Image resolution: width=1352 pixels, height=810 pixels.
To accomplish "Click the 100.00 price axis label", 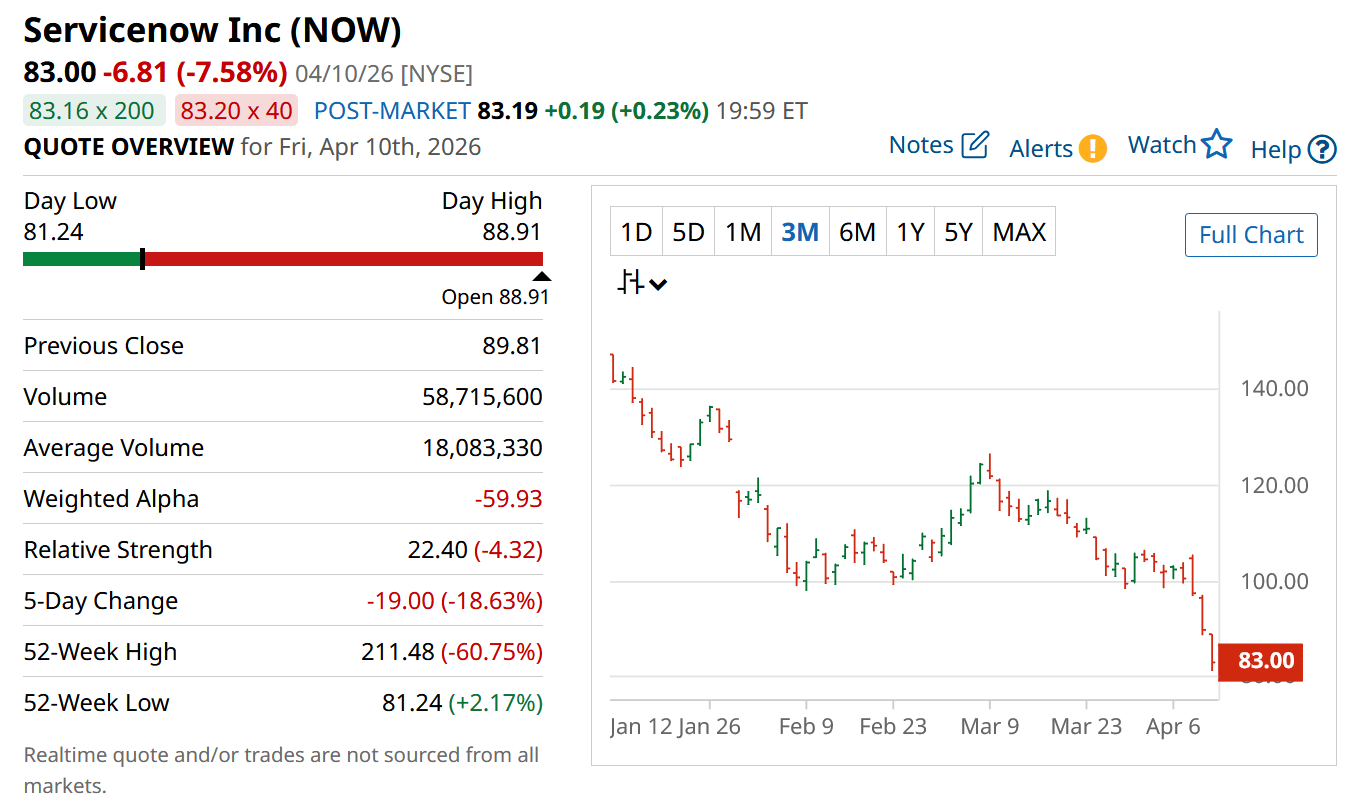I will click(x=1273, y=581).
